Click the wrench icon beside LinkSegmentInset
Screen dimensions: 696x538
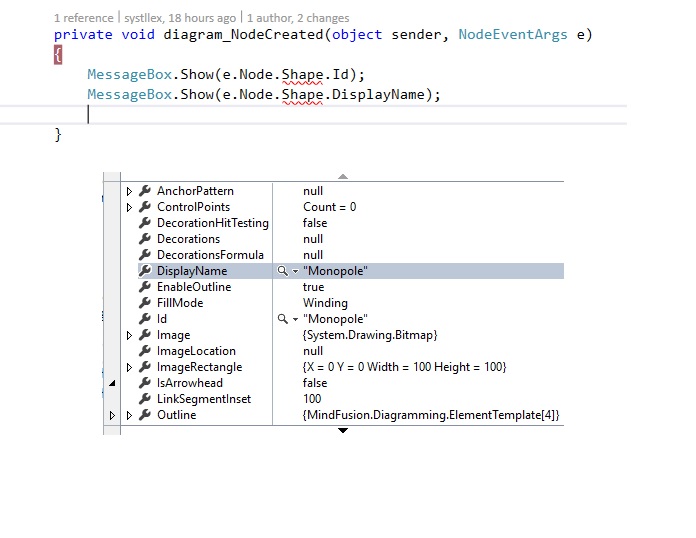[145, 399]
